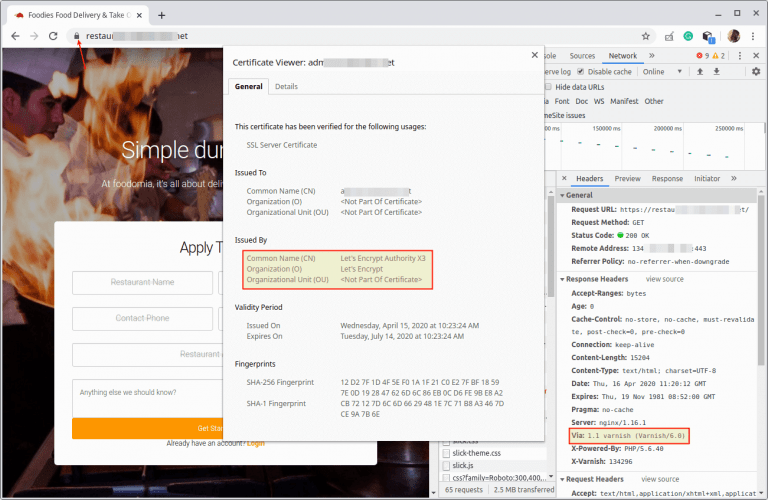768x500 pixels.
Task: Close the DevTools panel
Action: [x=756, y=56]
